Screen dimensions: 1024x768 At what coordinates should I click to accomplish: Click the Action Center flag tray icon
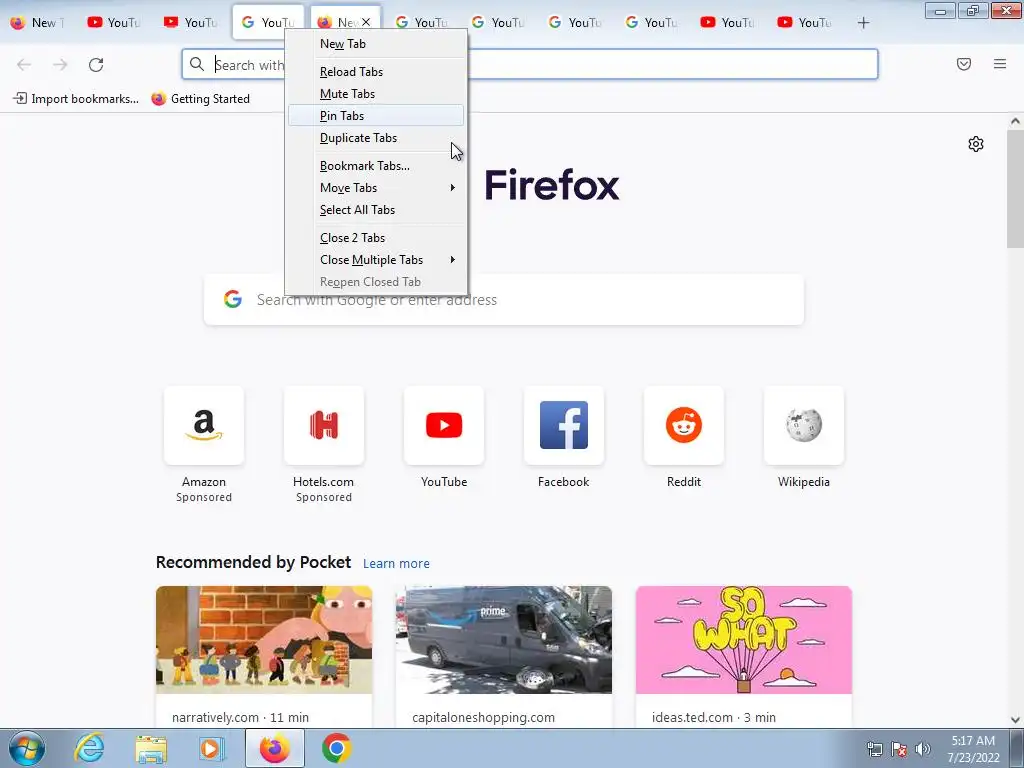point(899,749)
